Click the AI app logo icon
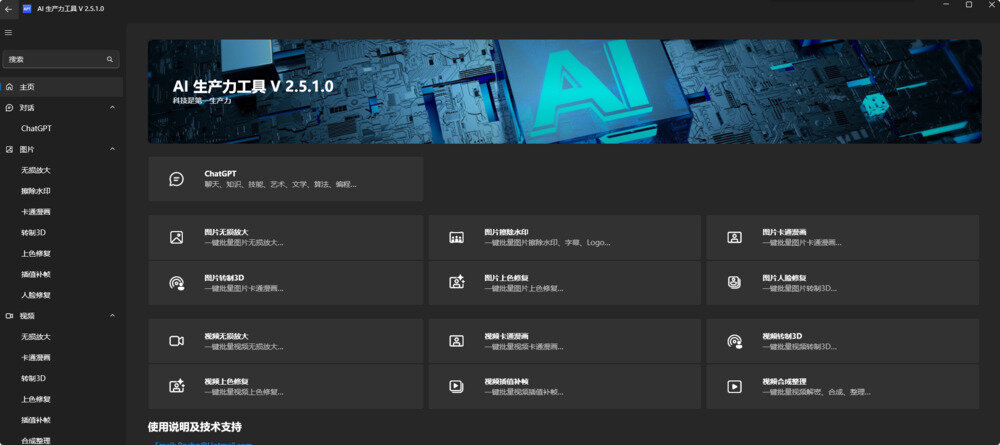This screenshot has height=445, width=1000. tap(27, 9)
